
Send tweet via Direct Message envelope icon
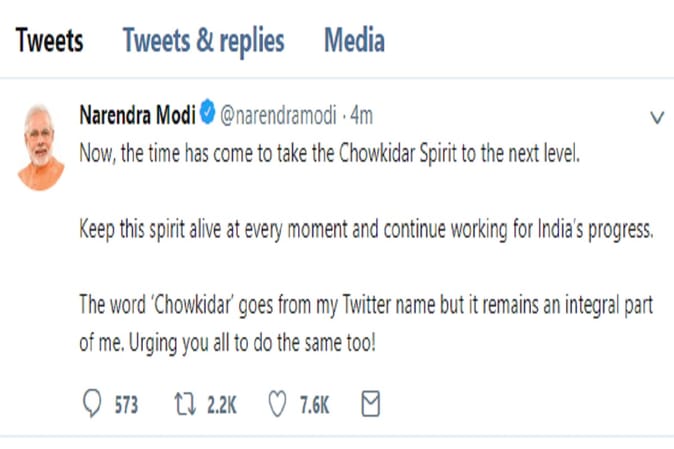370,404
